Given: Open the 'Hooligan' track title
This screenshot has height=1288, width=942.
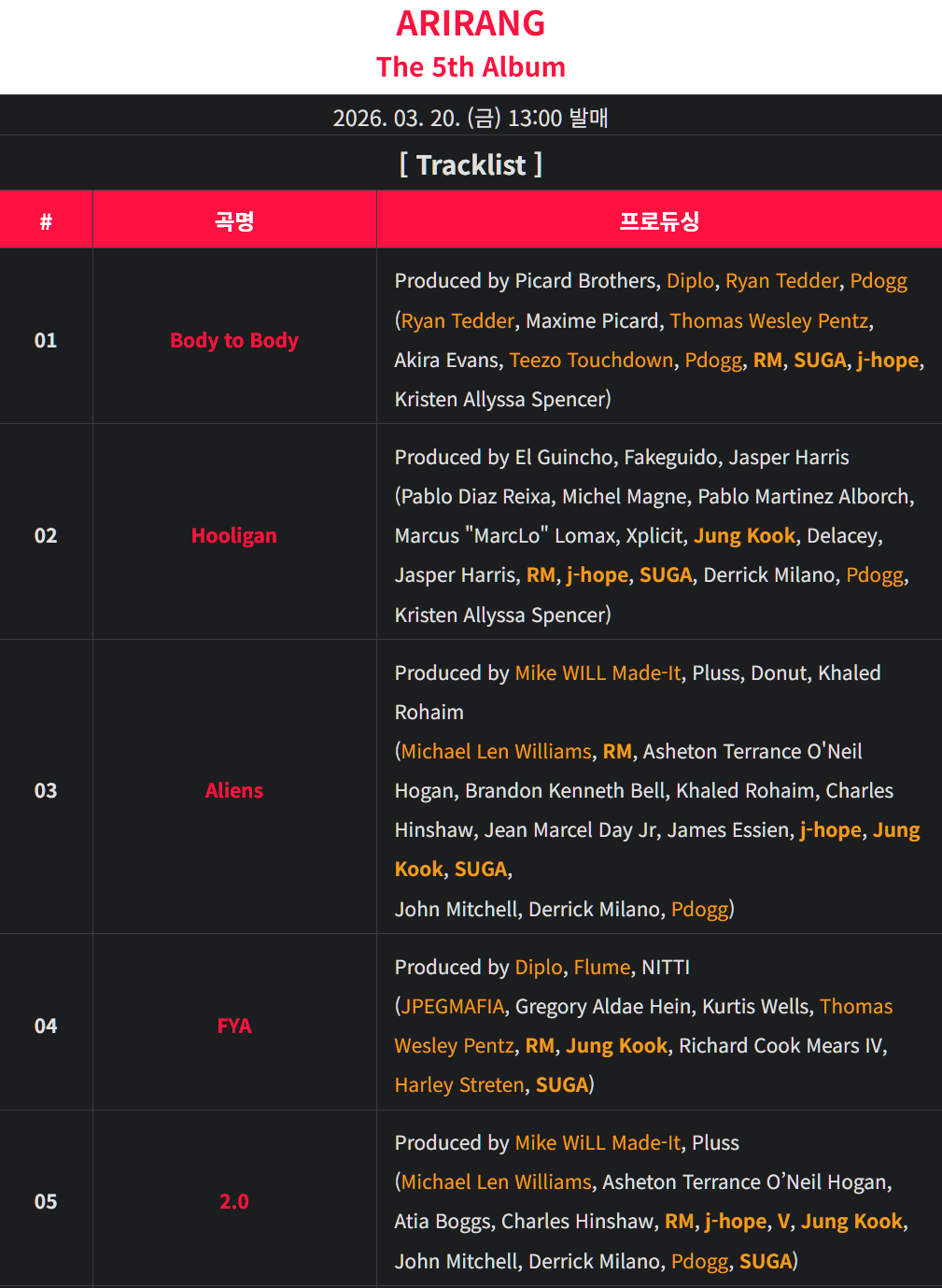Looking at the screenshot, I should click(x=234, y=535).
